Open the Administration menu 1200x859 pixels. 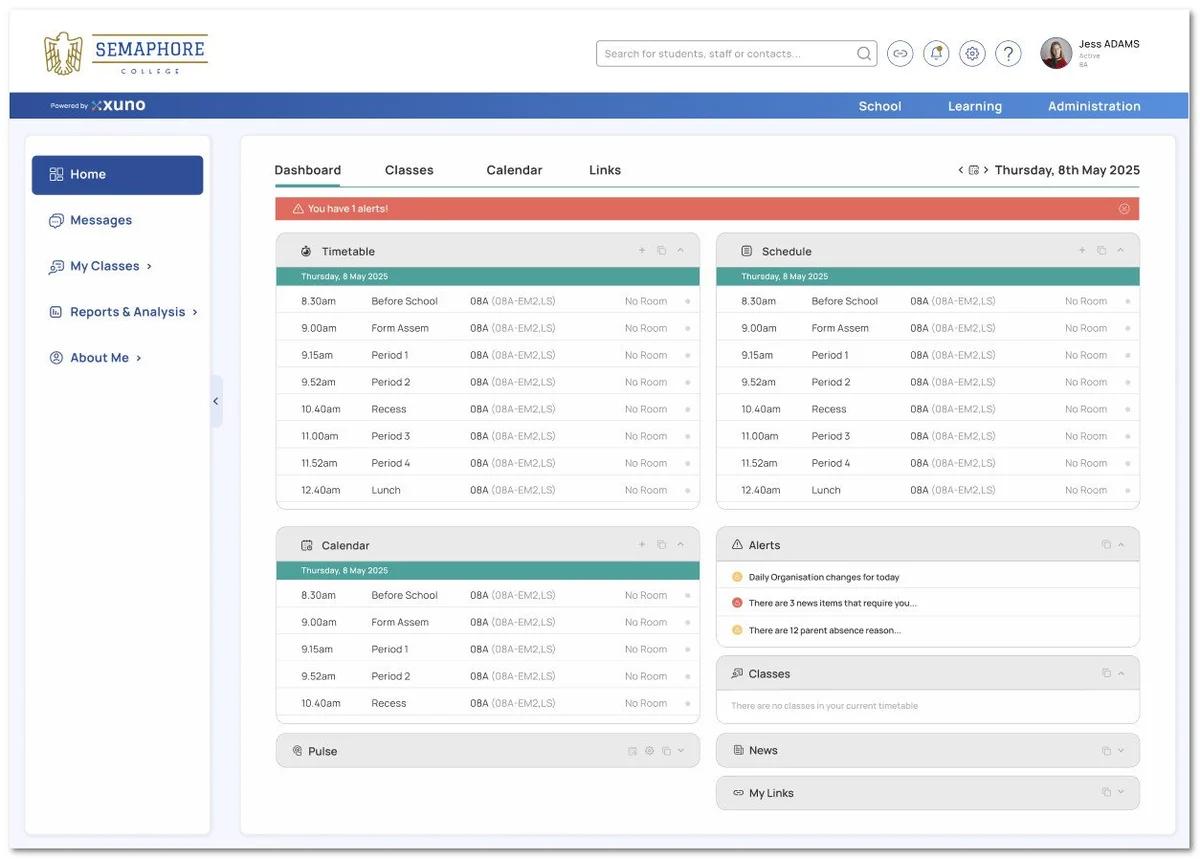1093,106
